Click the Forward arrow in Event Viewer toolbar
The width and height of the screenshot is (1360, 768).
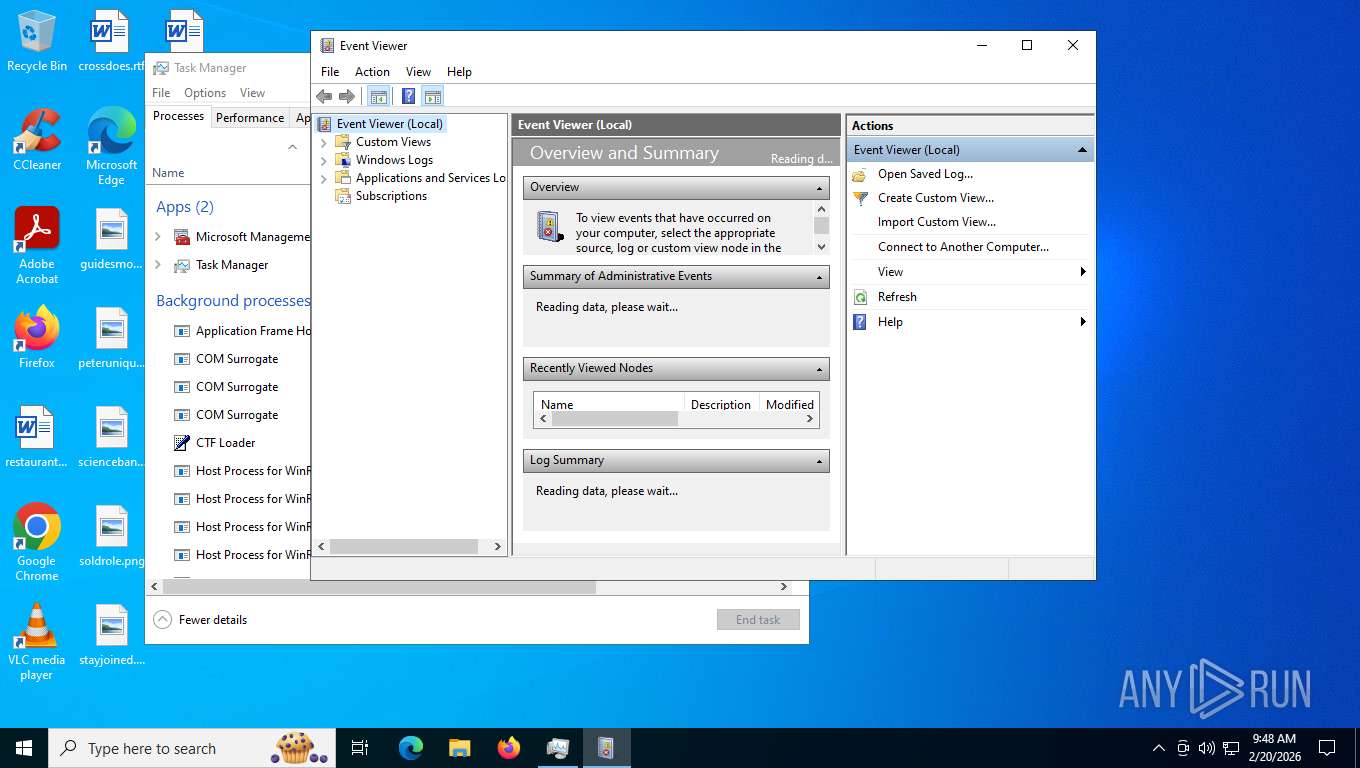pyautogui.click(x=347, y=96)
